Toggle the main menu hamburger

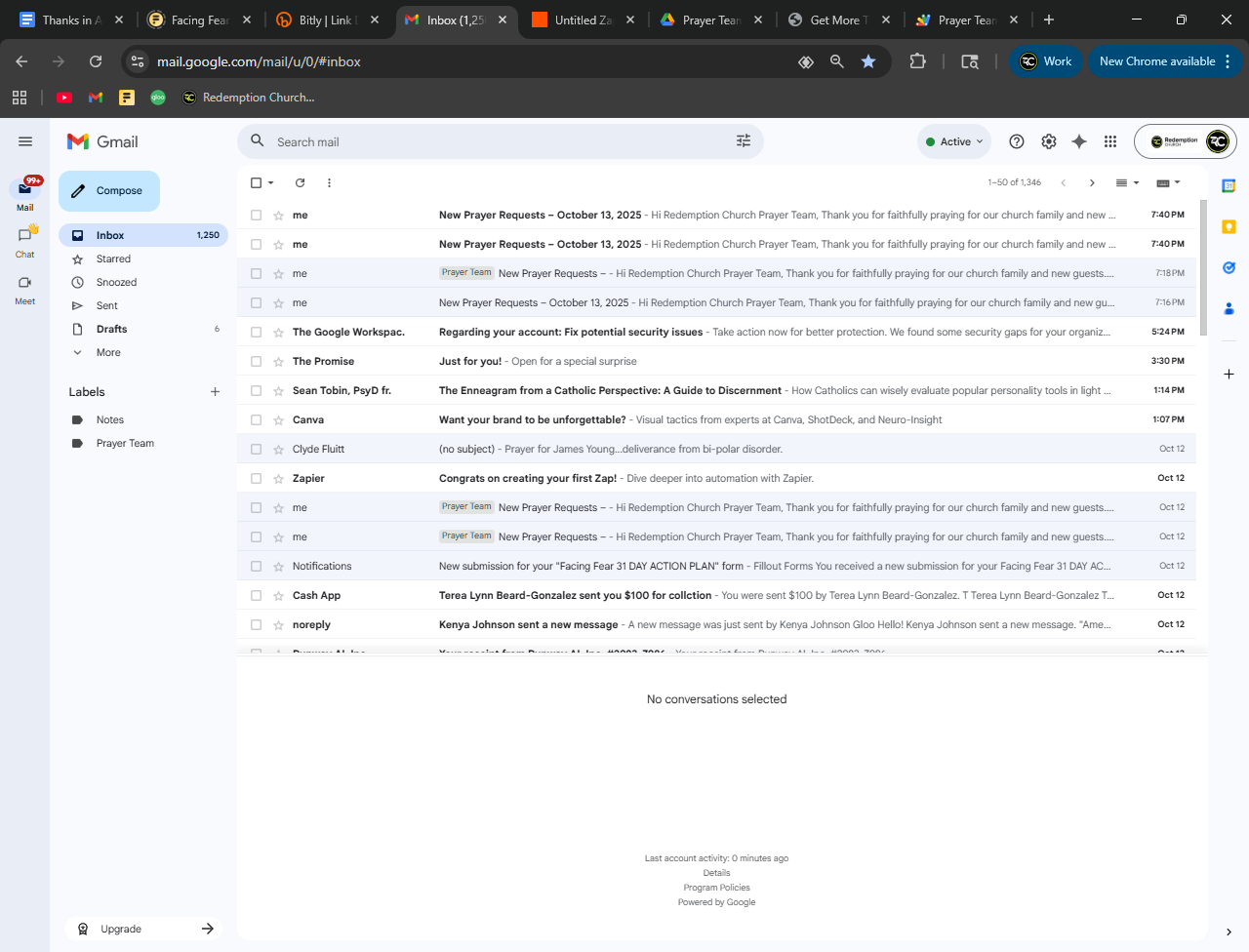[25, 141]
